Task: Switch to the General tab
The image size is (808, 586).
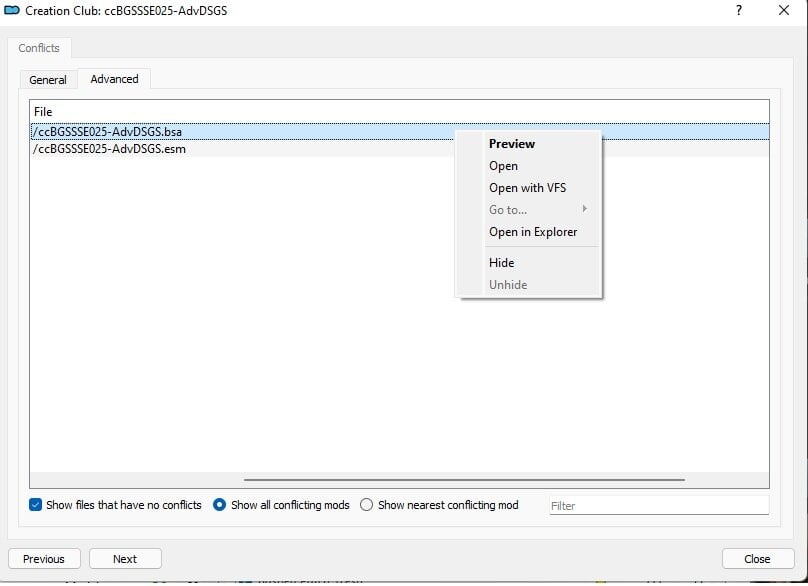Action: [x=48, y=80]
